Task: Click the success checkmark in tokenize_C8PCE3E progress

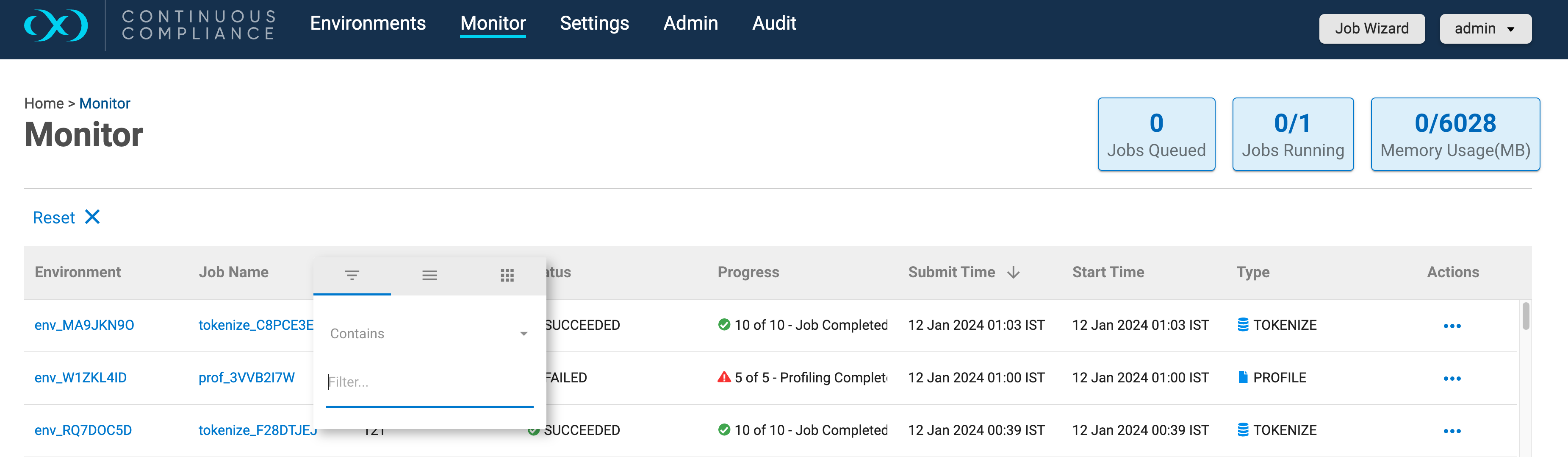Action: pyautogui.click(x=724, y=325)
